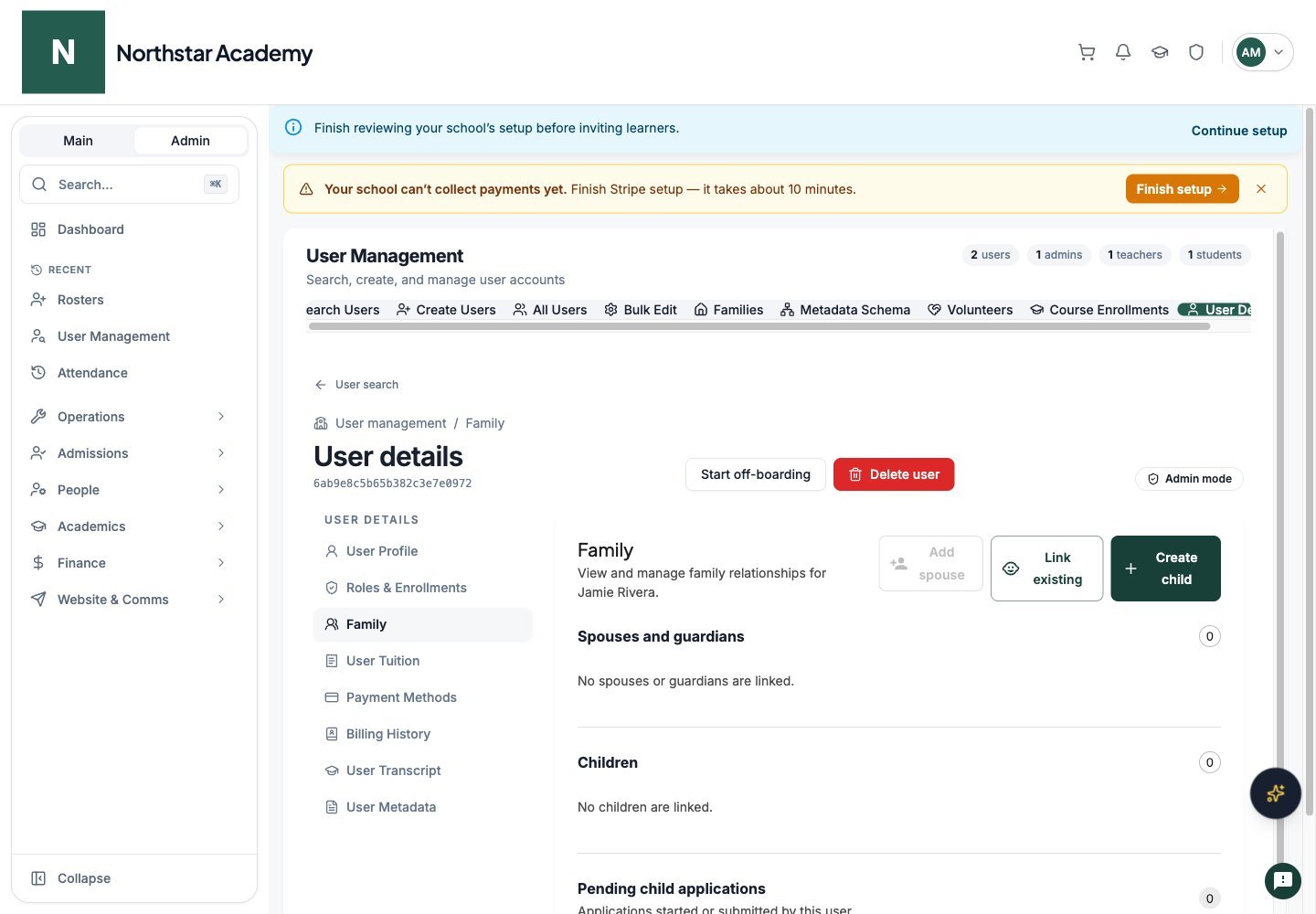The image size is (1316, 914).
Task: Click Continue setup link
Action: [x=1239, y=131]
